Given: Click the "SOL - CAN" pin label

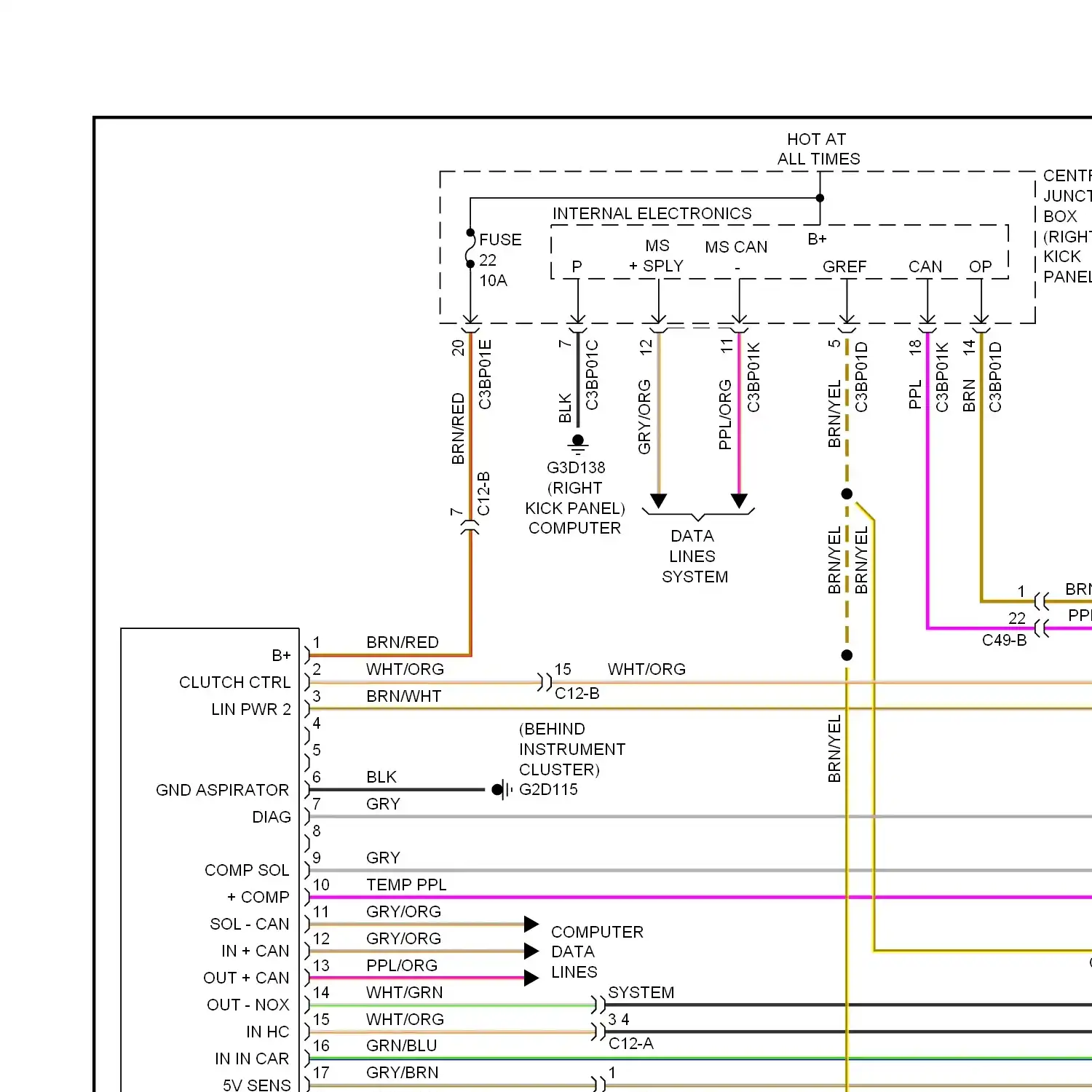Looking at the screenshot, I should pos(249,924).
